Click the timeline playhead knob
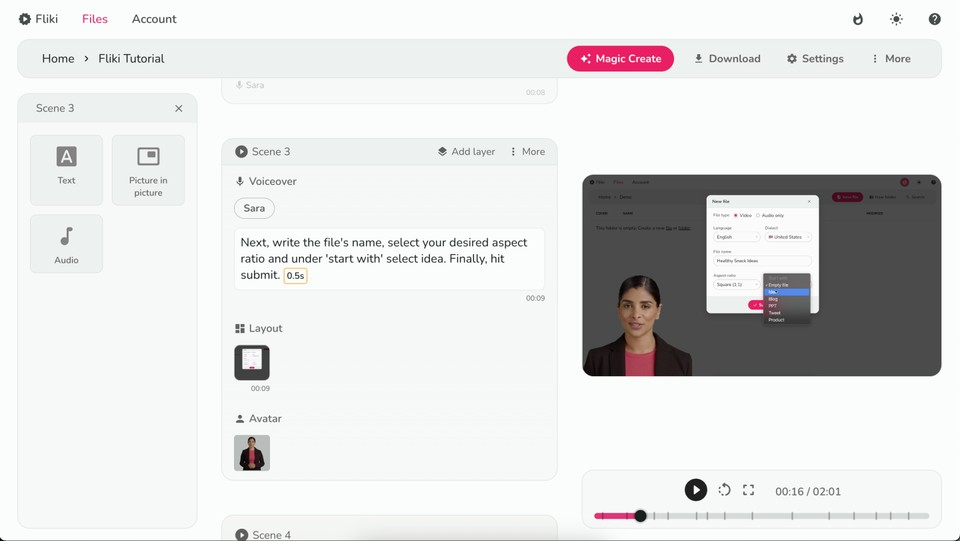This screenshot has width=960, height=541. click(640, 516)
